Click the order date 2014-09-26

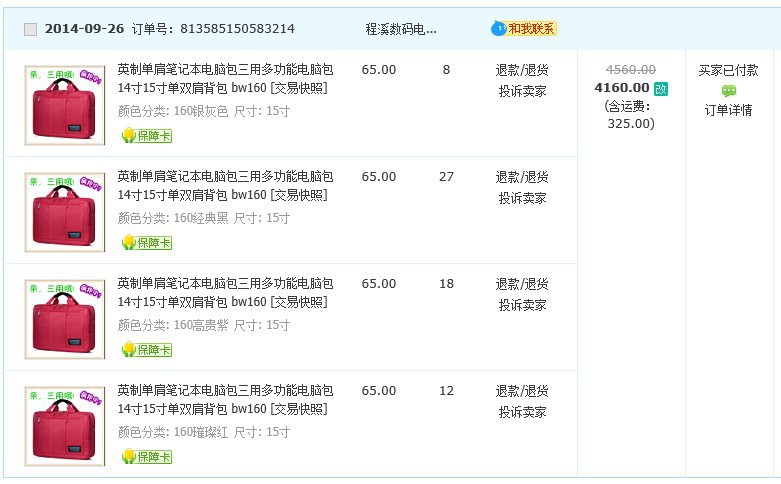click(x=84, y=29)
